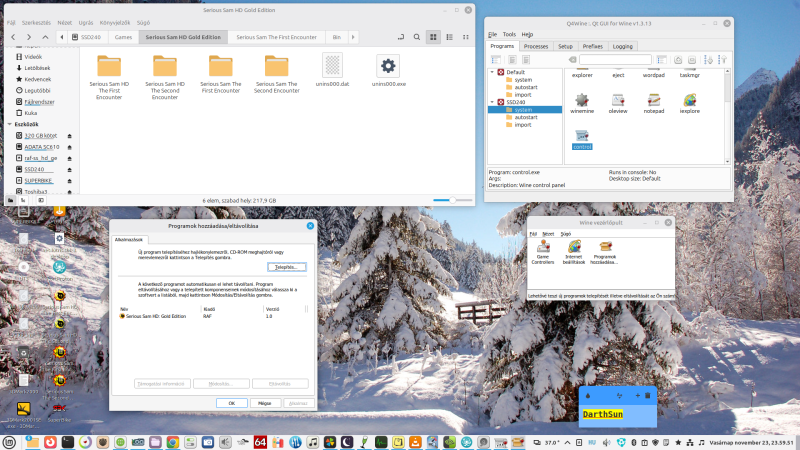Click the add note icon on sticky note
The width and height of the screenshot is (800, 450).
click(637, 395)
